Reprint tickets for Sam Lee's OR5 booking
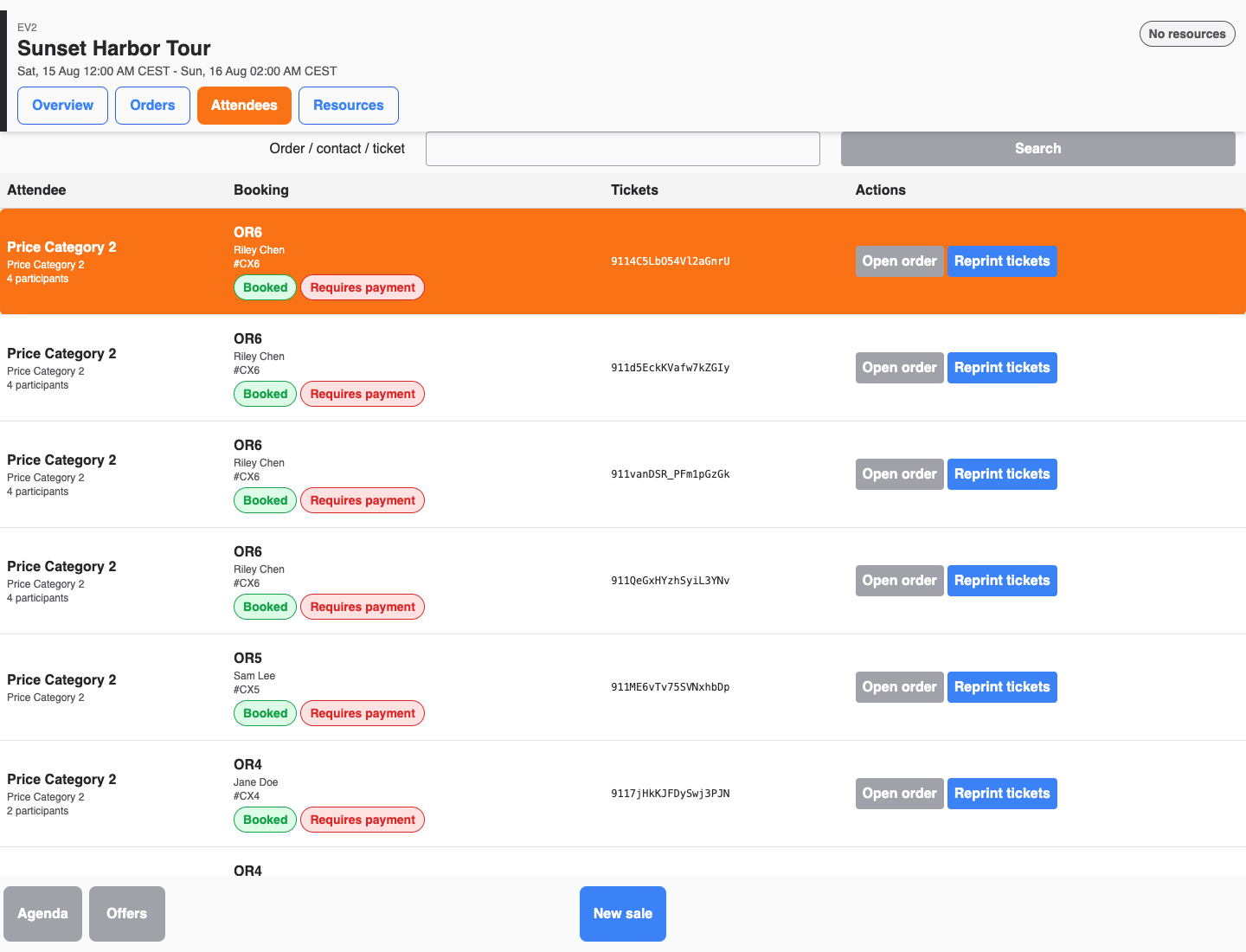 tap(1002, 687)
